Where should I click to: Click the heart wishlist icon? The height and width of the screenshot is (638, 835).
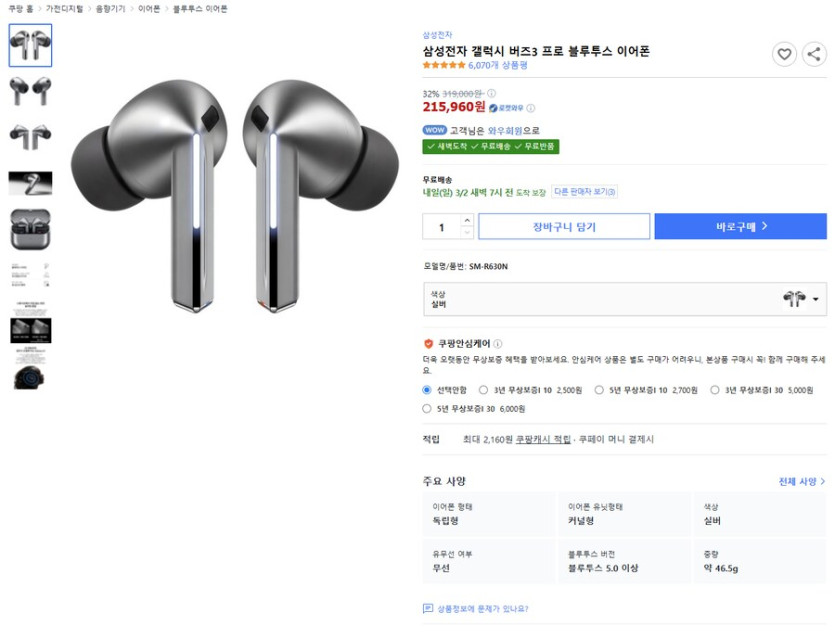tap(785, 54)
